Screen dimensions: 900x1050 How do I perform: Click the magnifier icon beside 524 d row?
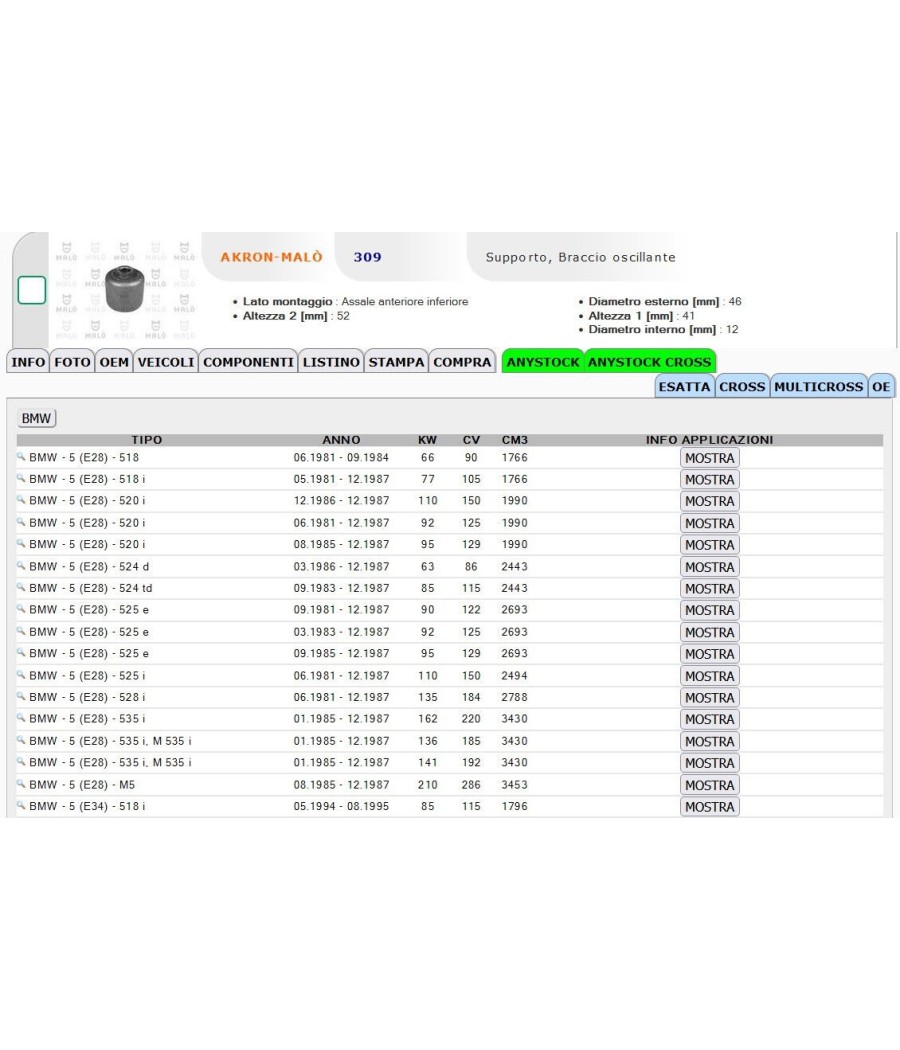pos(21,566)
